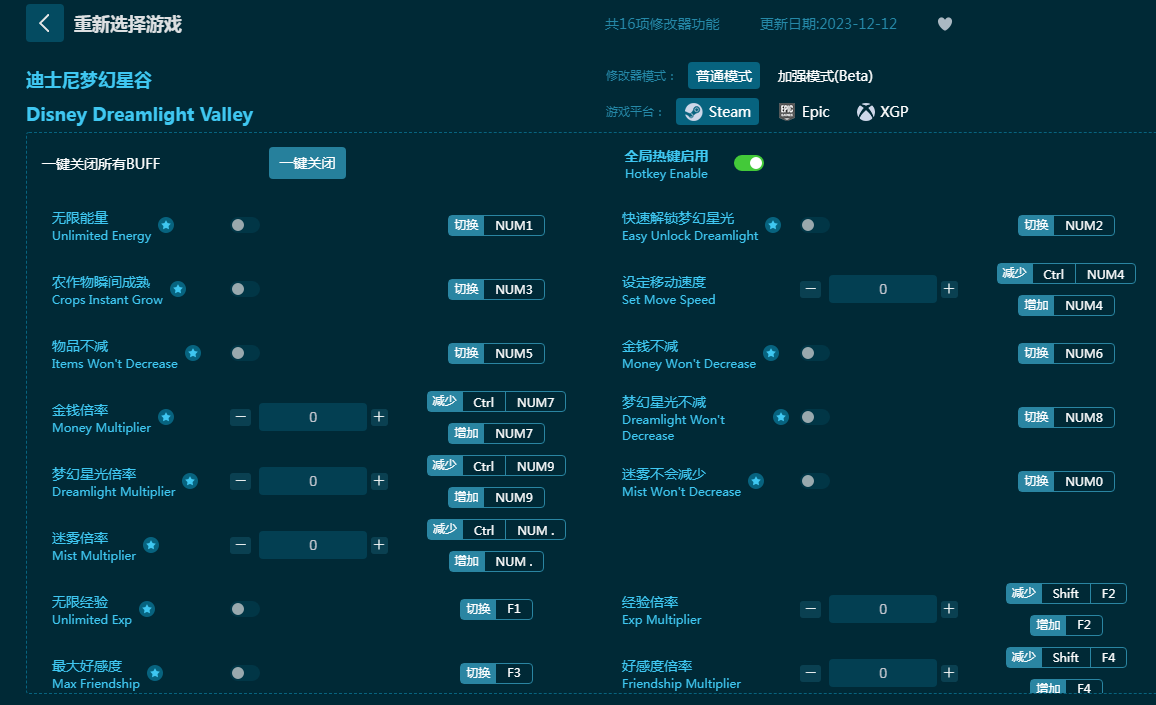Decrease Exp Multiplier with the minus button

pyautogui.click(x=810, y=609)
